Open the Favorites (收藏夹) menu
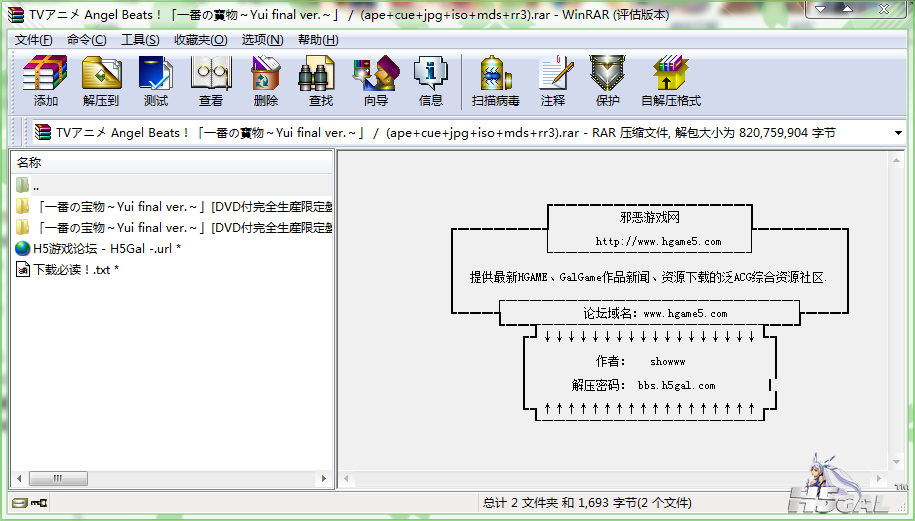 pos(201,40)
